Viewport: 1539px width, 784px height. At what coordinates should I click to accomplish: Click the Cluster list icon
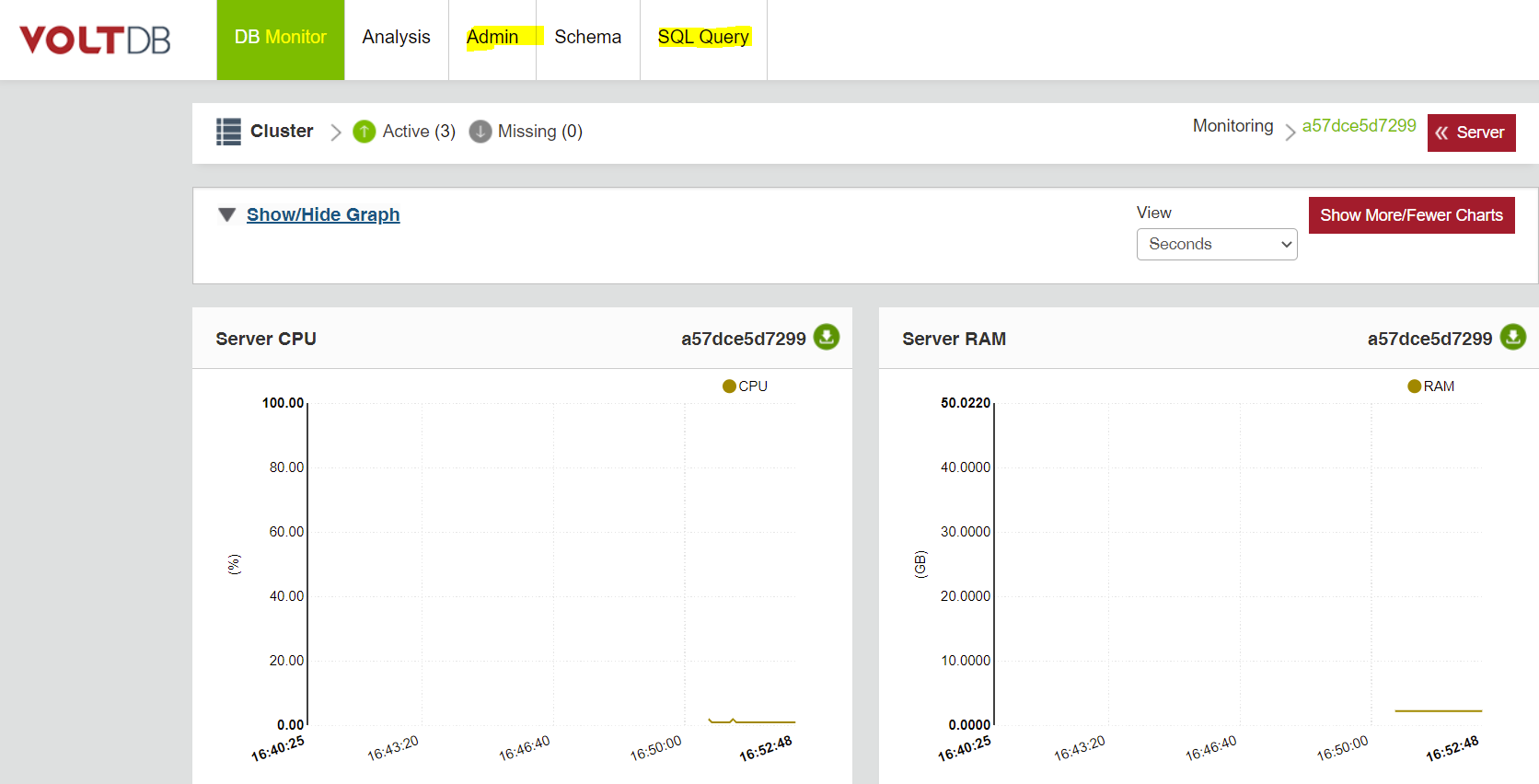(x=228, y=132)
